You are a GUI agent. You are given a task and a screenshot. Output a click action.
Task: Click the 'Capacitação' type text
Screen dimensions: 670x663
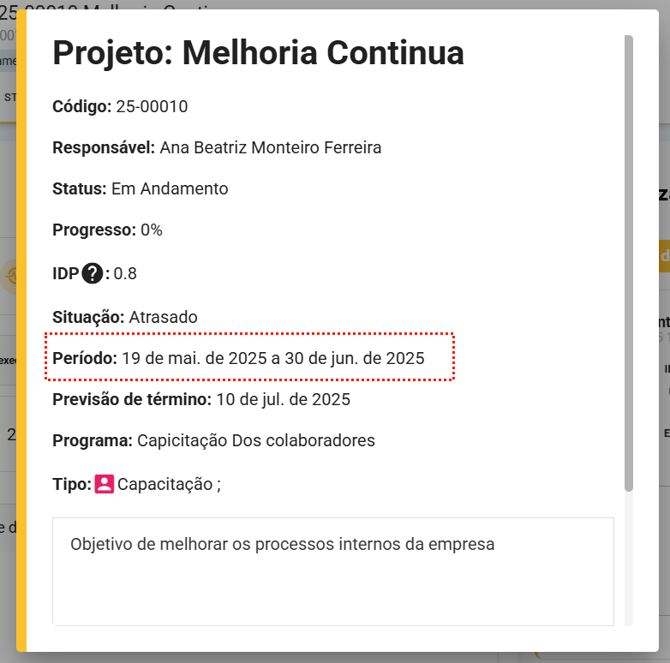tap(165, 484)
